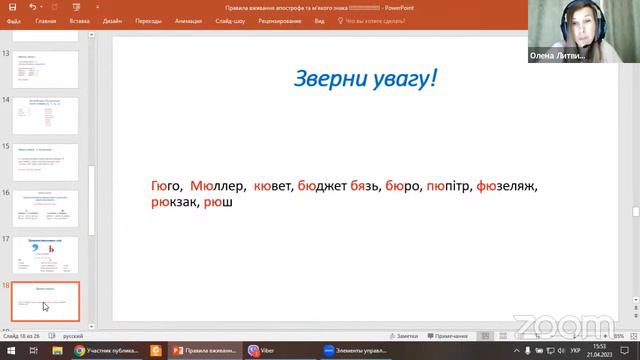Open the Слайд-шоу ribbon tab
The width and height of the screenshot is (640, 360).
tap(230, 21)
